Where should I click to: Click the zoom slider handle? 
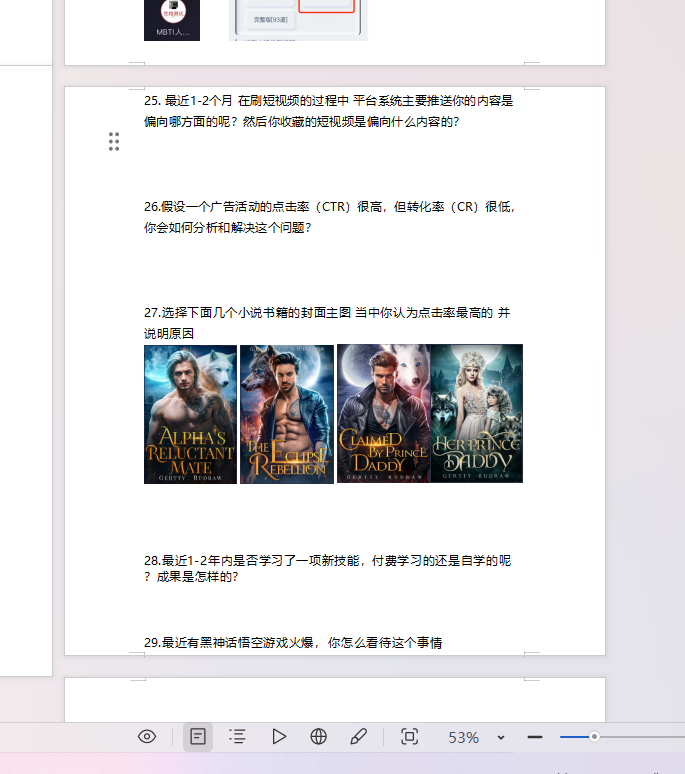(x=594, y=737)
